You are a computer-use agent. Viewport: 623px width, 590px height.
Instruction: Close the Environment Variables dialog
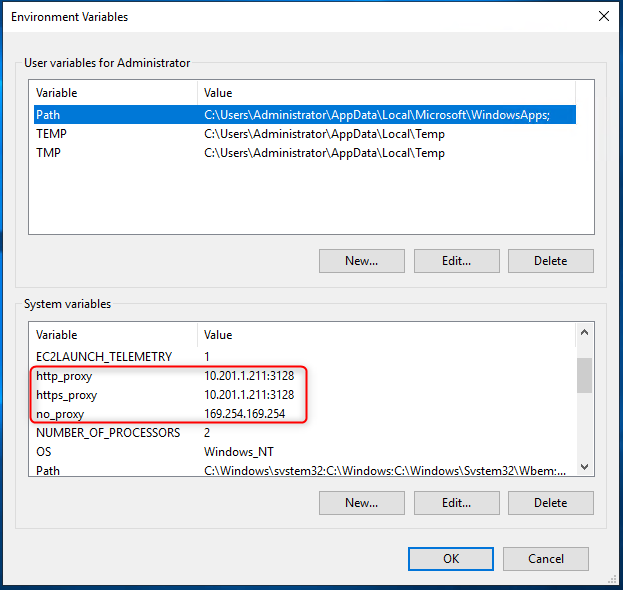coord(604,16)
